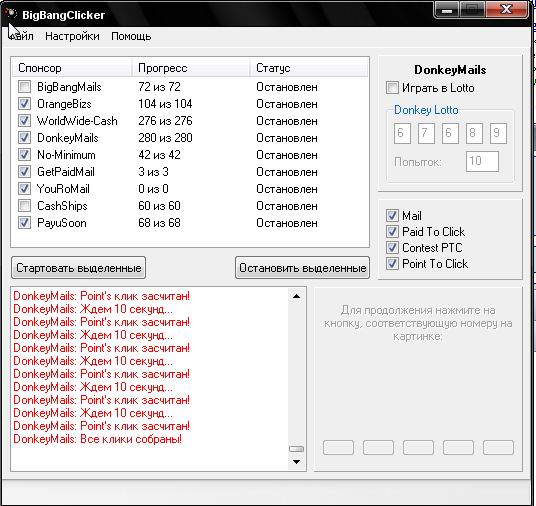
Task: Click the BigBangClicker title bar app icon
Action: click(11, 14)
